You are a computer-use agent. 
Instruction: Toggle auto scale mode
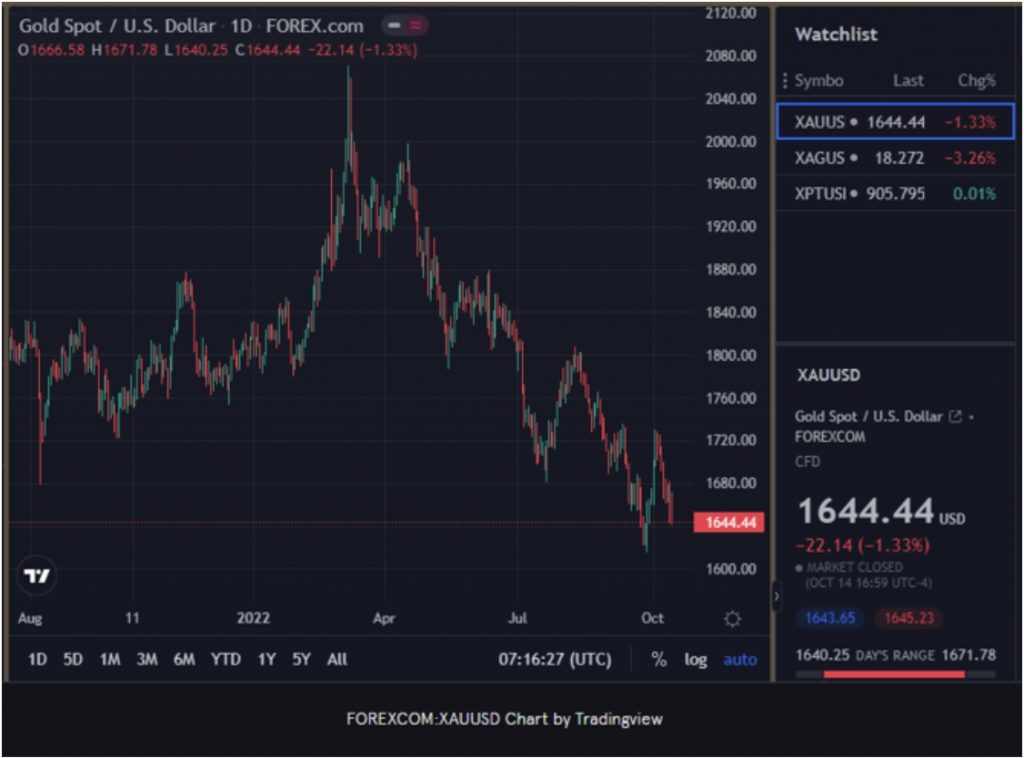pos(740,660)
